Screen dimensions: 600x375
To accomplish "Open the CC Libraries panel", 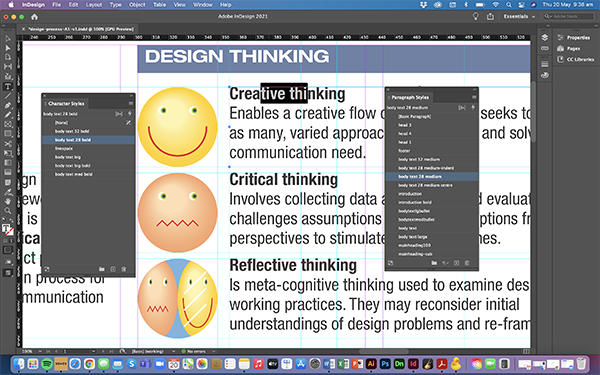I will click(576, 59).
